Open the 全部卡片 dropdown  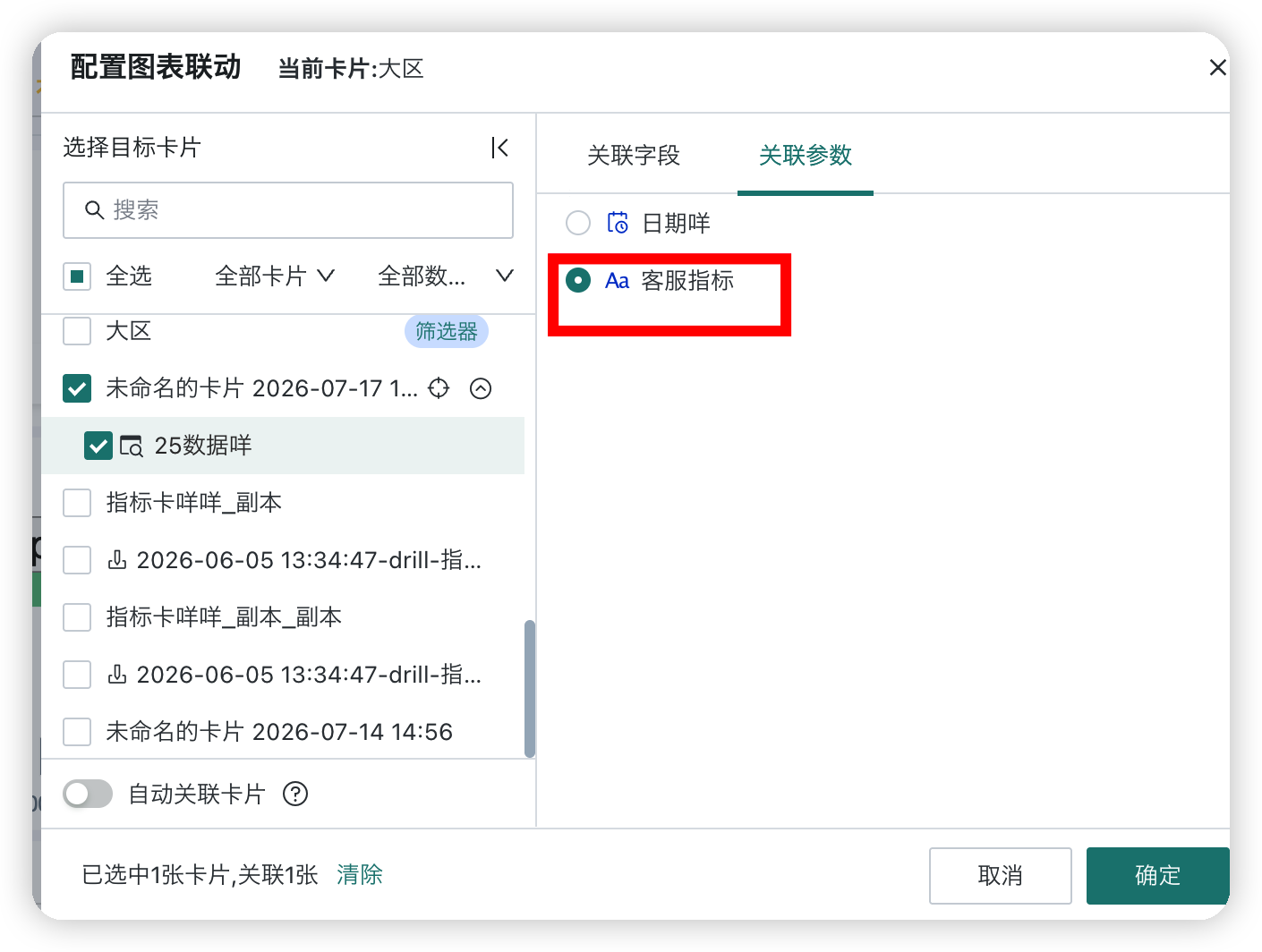click(x=275, y=276)
